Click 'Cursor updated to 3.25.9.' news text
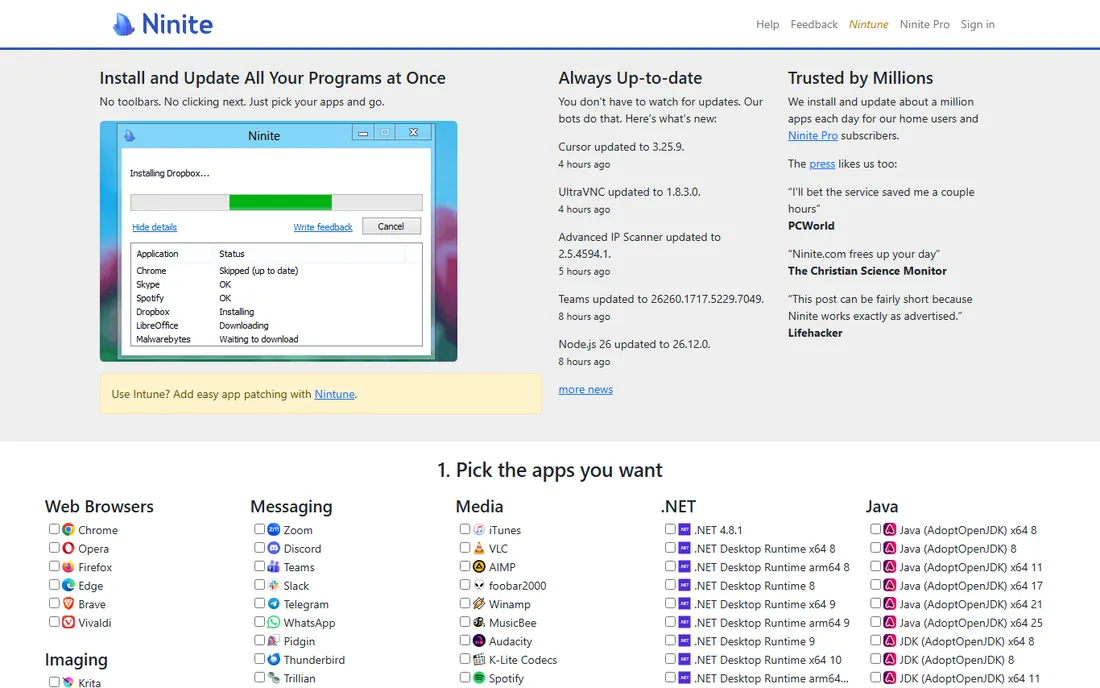This screenshot has width=1100, height=688. coord(621,147)
